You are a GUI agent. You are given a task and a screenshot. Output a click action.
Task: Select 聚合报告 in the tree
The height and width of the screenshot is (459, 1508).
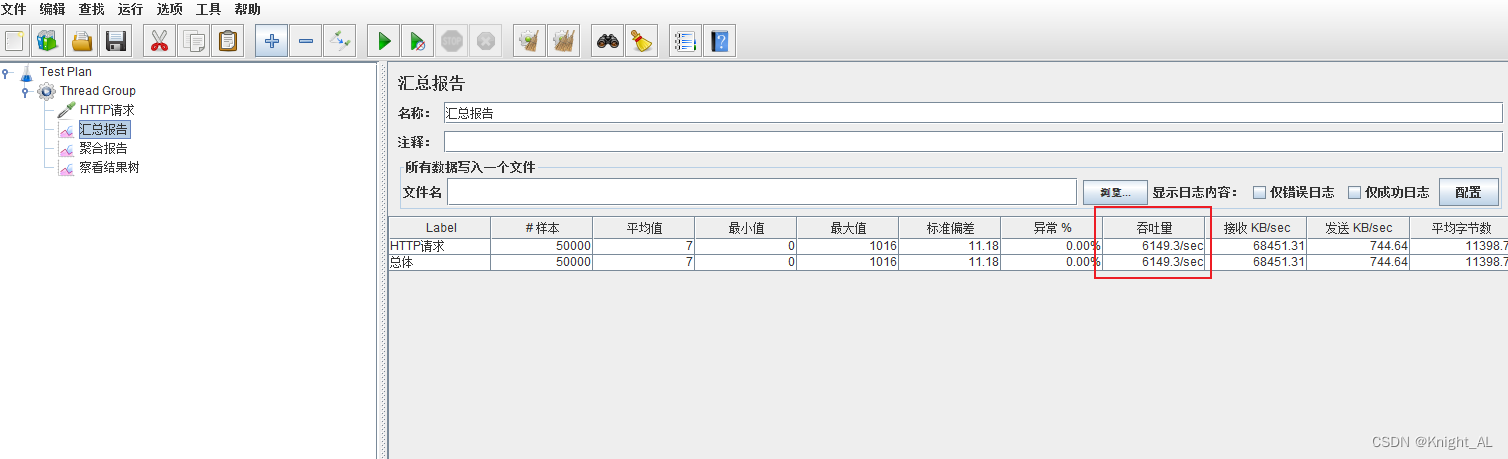point(104,148)
